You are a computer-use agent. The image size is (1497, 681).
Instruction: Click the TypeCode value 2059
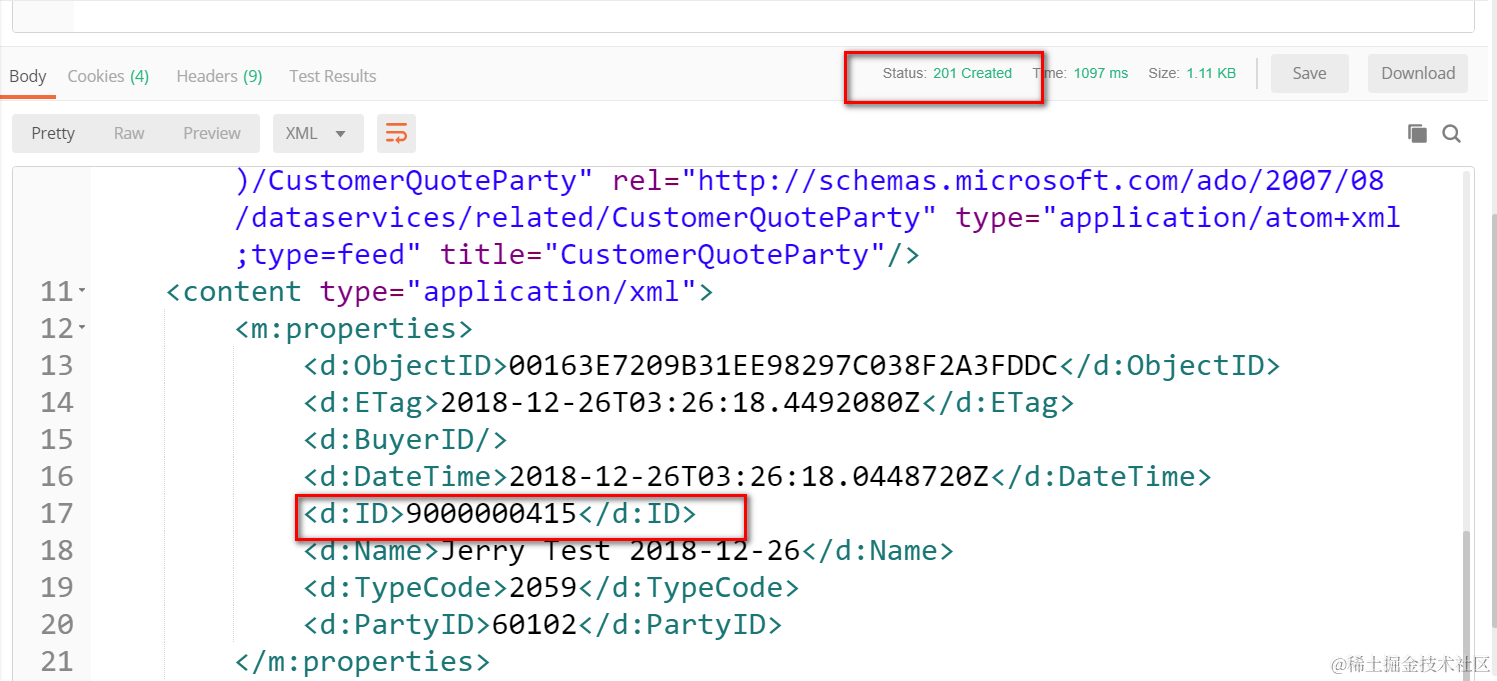click(x=543, y=587)
